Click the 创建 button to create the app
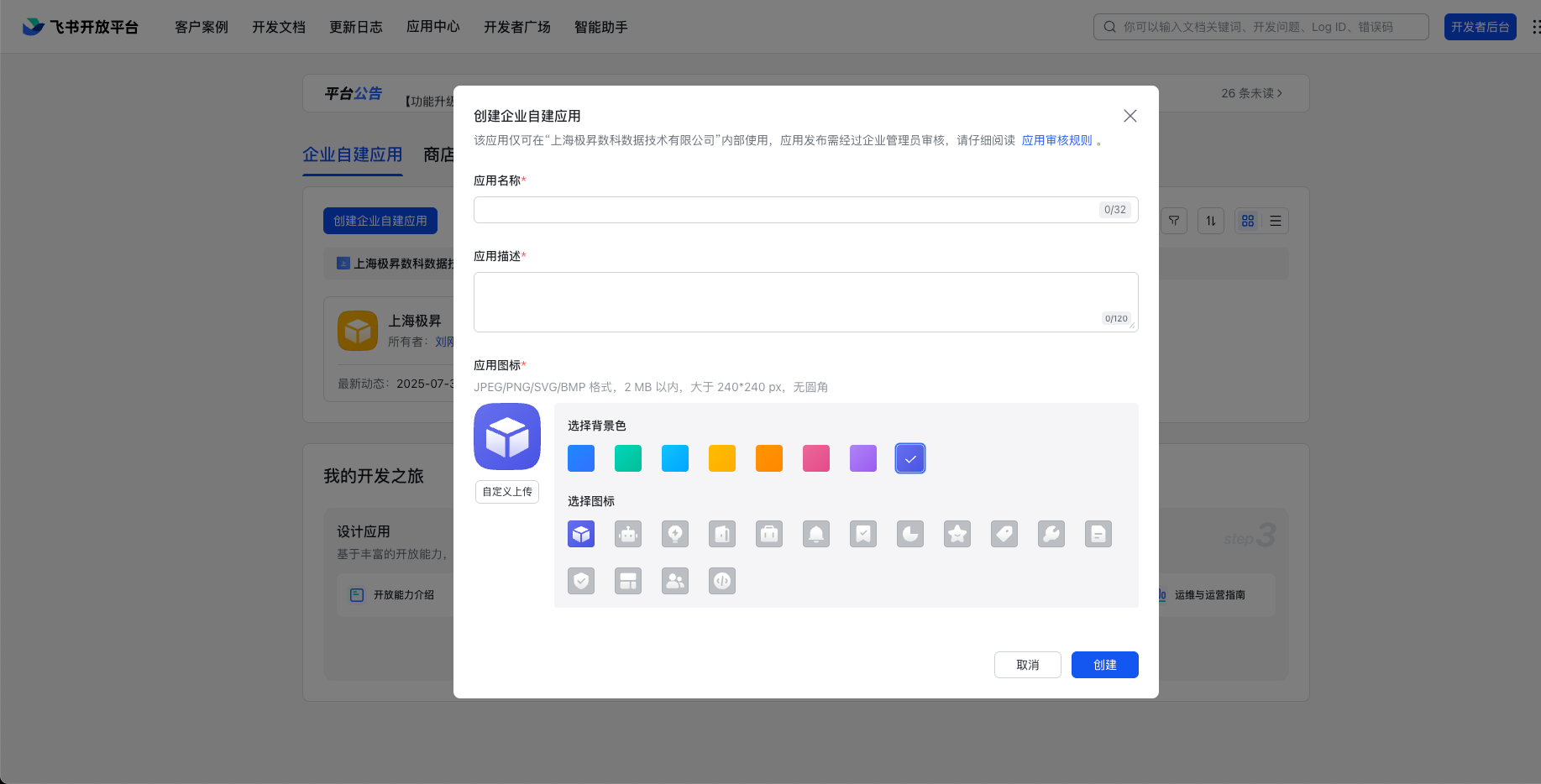The image size is (1541, 784). point(1104,664)
